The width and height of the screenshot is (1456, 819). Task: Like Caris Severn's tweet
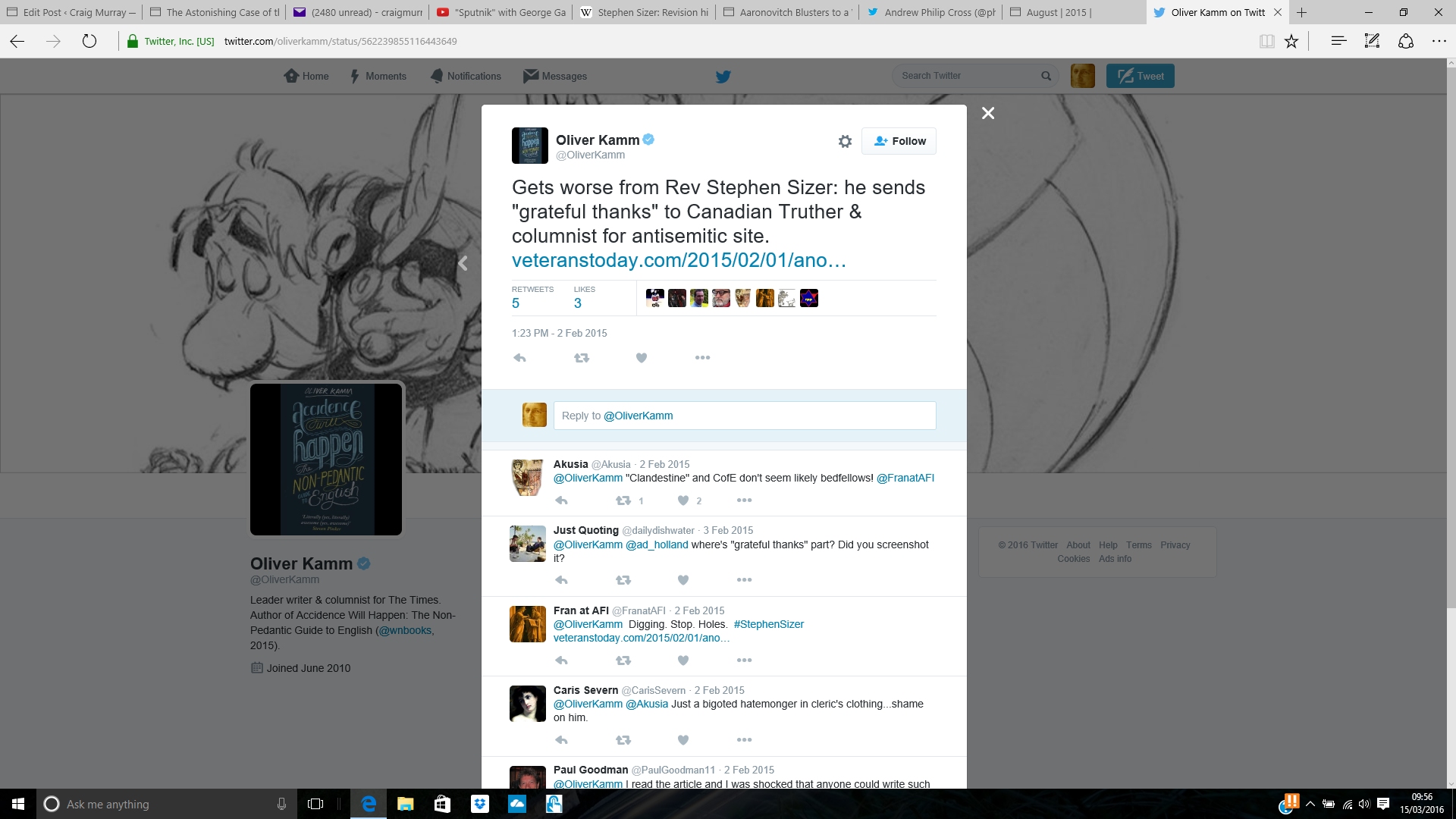pyautogui.click(x=683, y=740)
